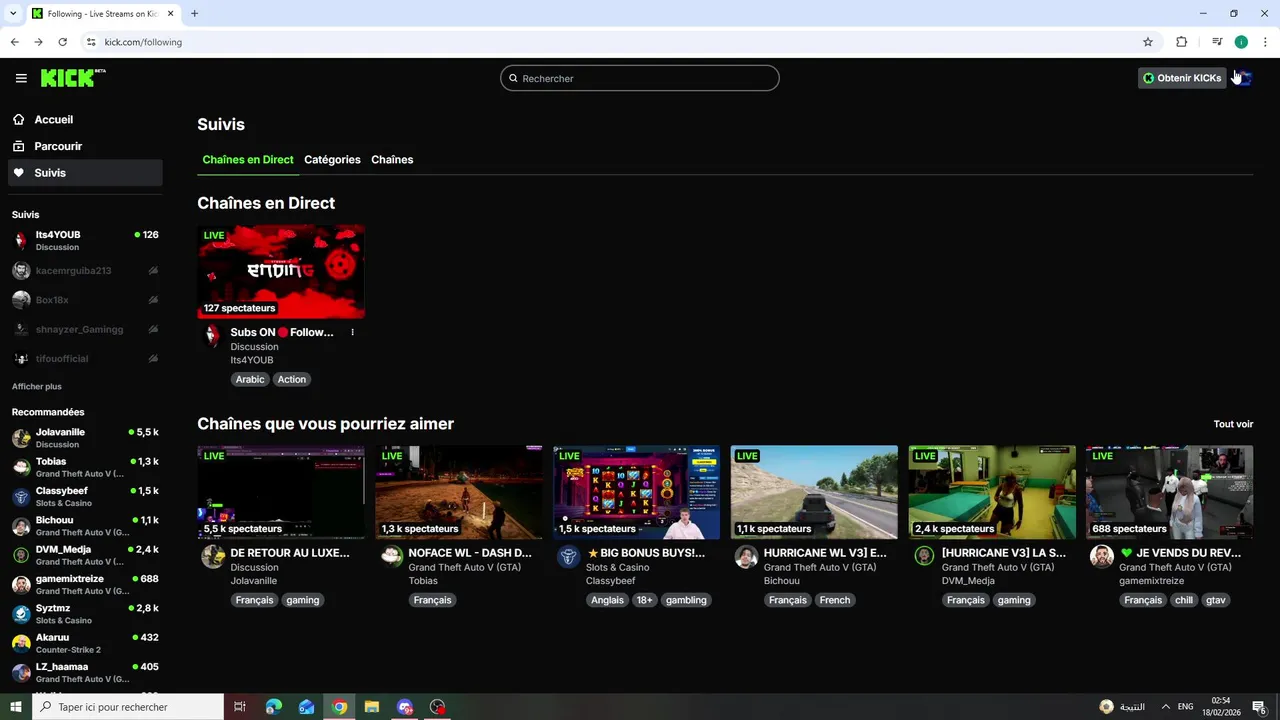
Task: Click Bichouu avatar under stream card
Action: [746, 557]
